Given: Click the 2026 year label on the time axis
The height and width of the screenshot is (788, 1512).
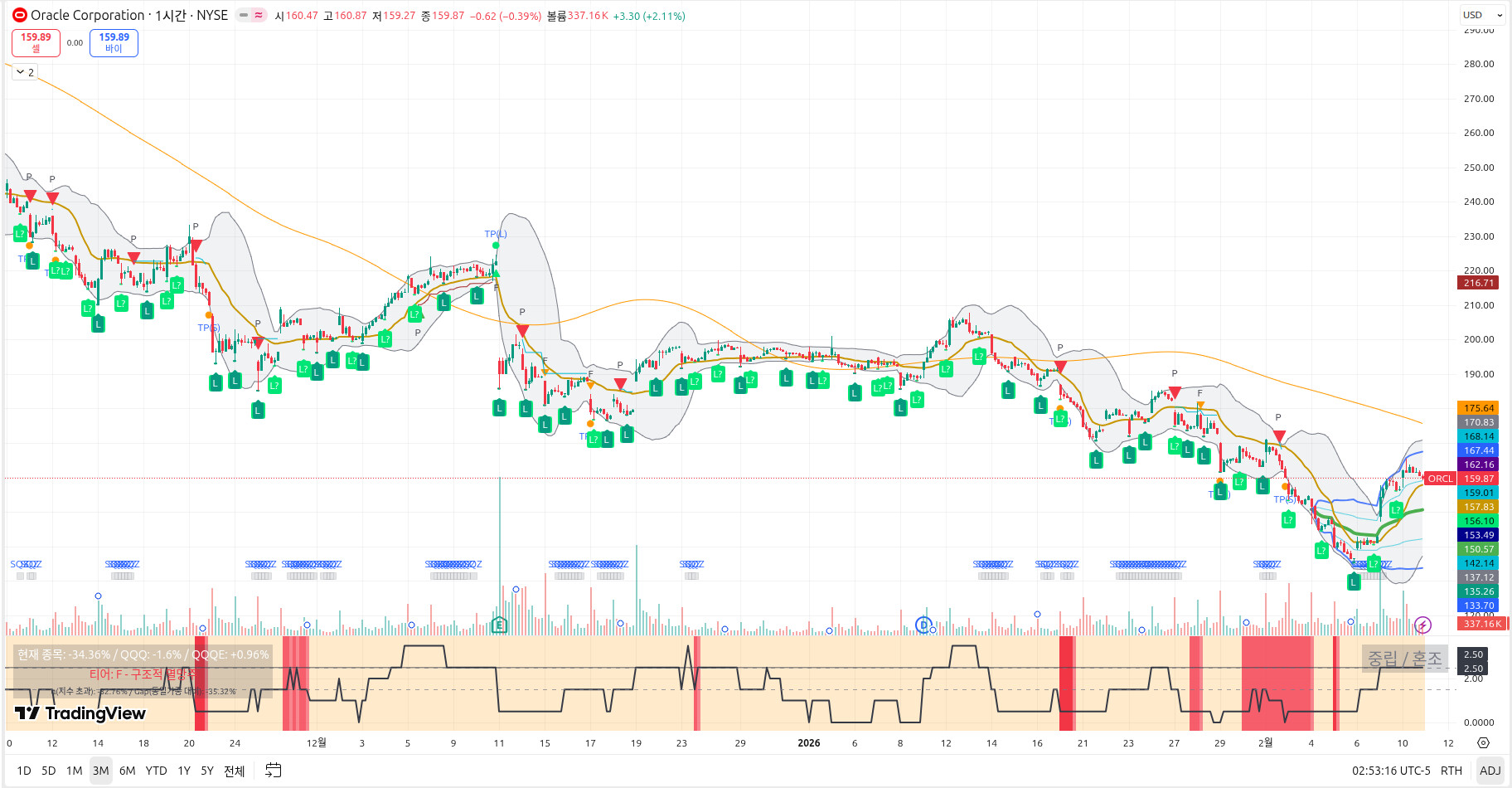Looking at the screenshot, I should [808, 743].
